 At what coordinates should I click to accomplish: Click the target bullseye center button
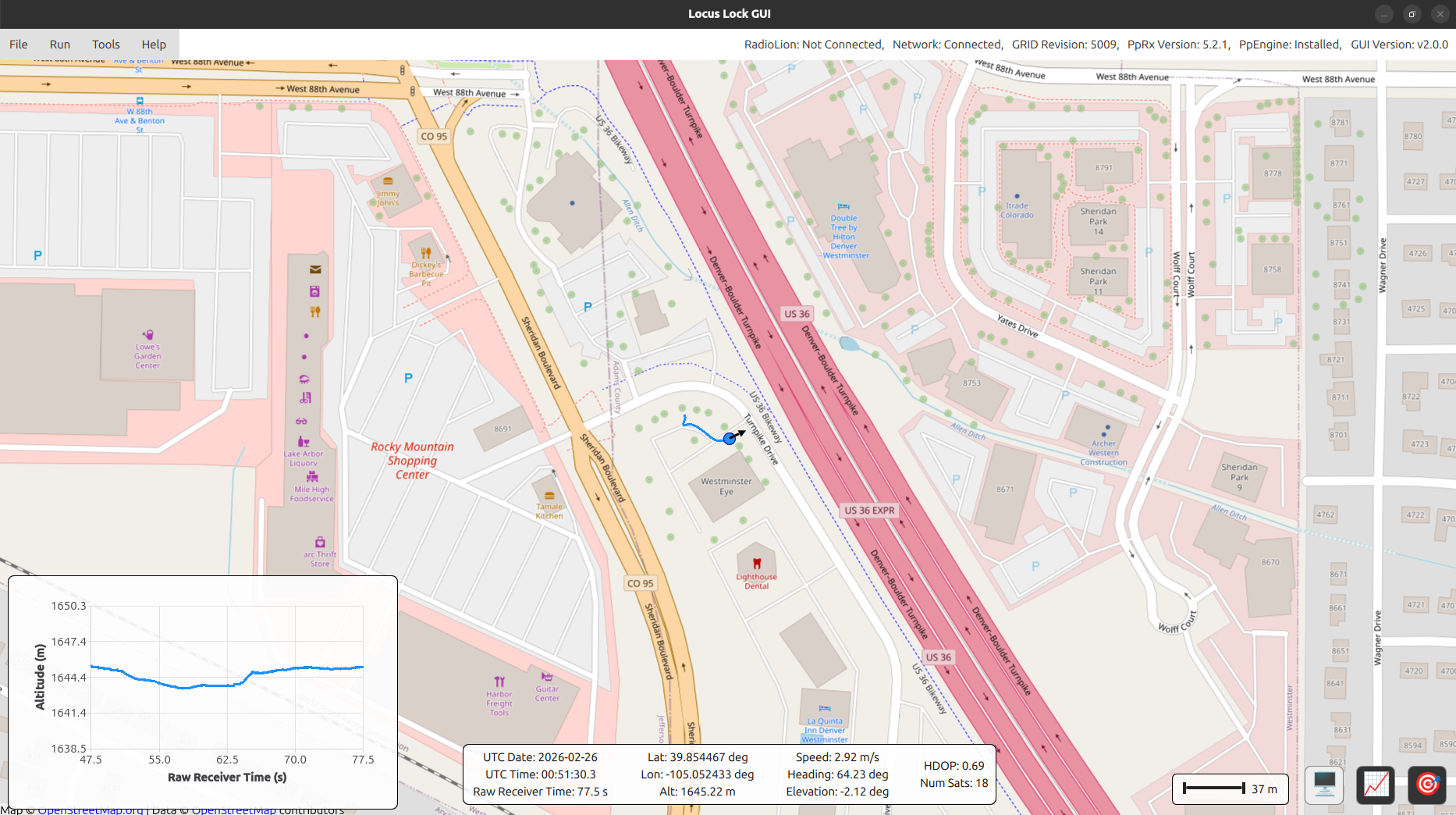1427,784
